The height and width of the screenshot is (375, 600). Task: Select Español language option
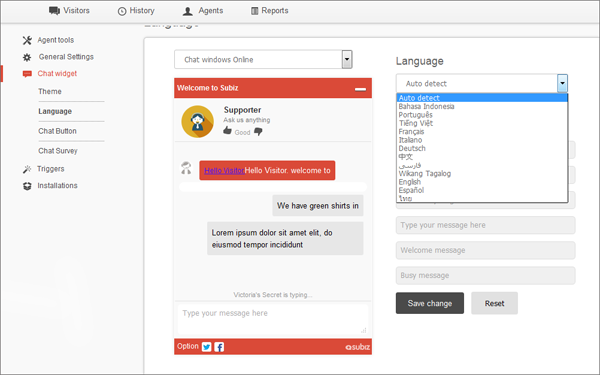click(482, 191)
